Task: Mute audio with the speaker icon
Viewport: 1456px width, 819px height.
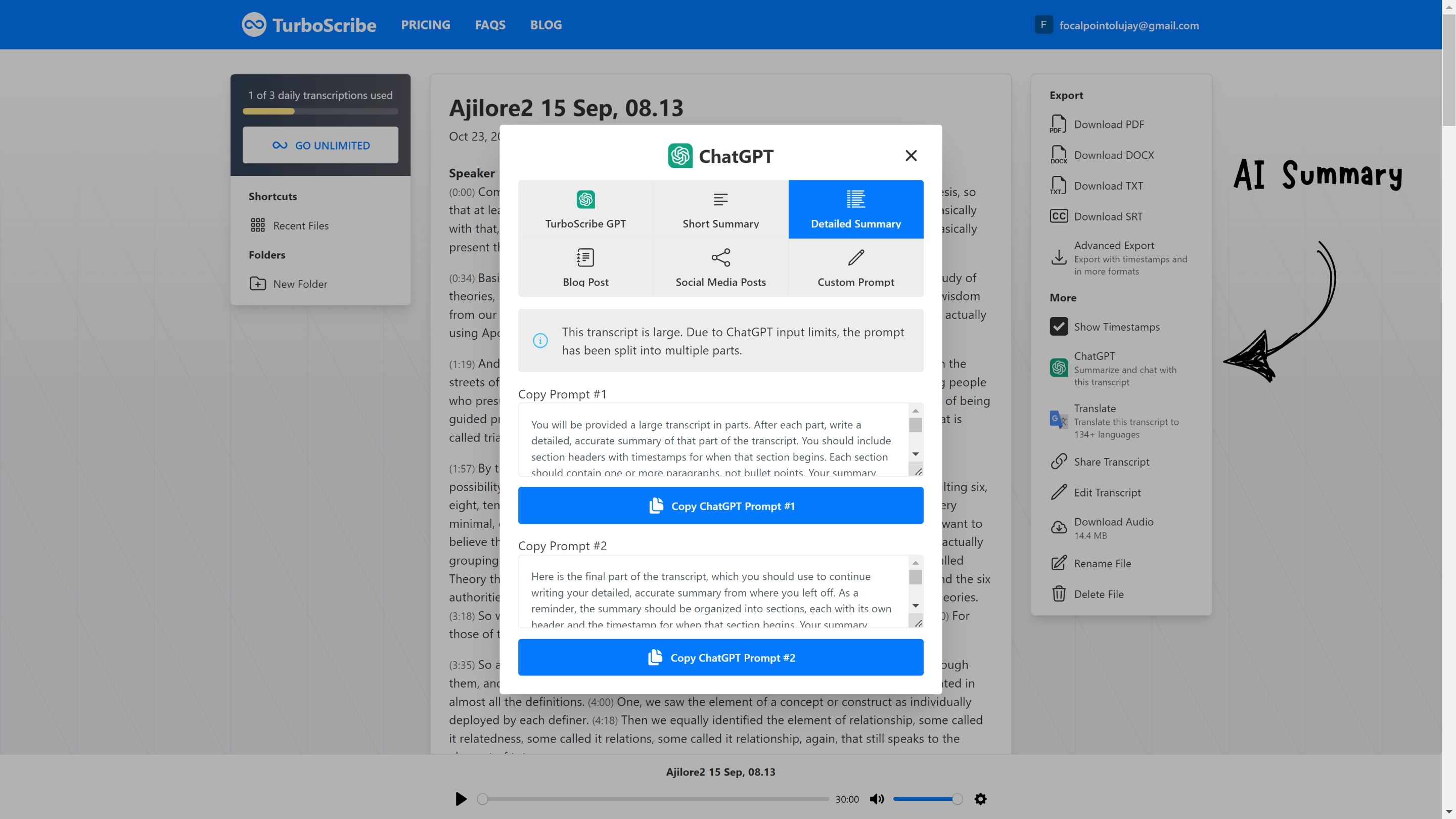Action: point(877,799)
